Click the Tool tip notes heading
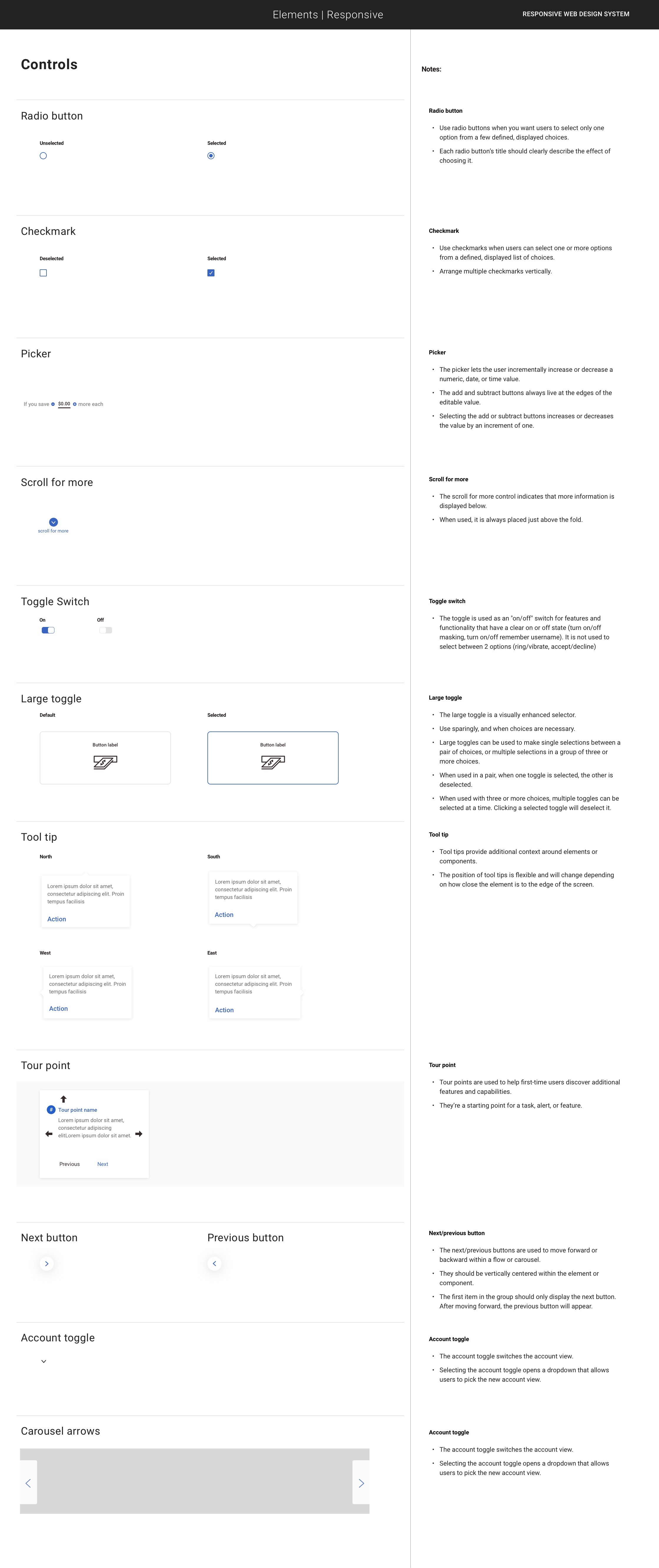Image resolution: width=659 pixels, height=1568 pixels. pyautogui.click(x=439, y=834)
